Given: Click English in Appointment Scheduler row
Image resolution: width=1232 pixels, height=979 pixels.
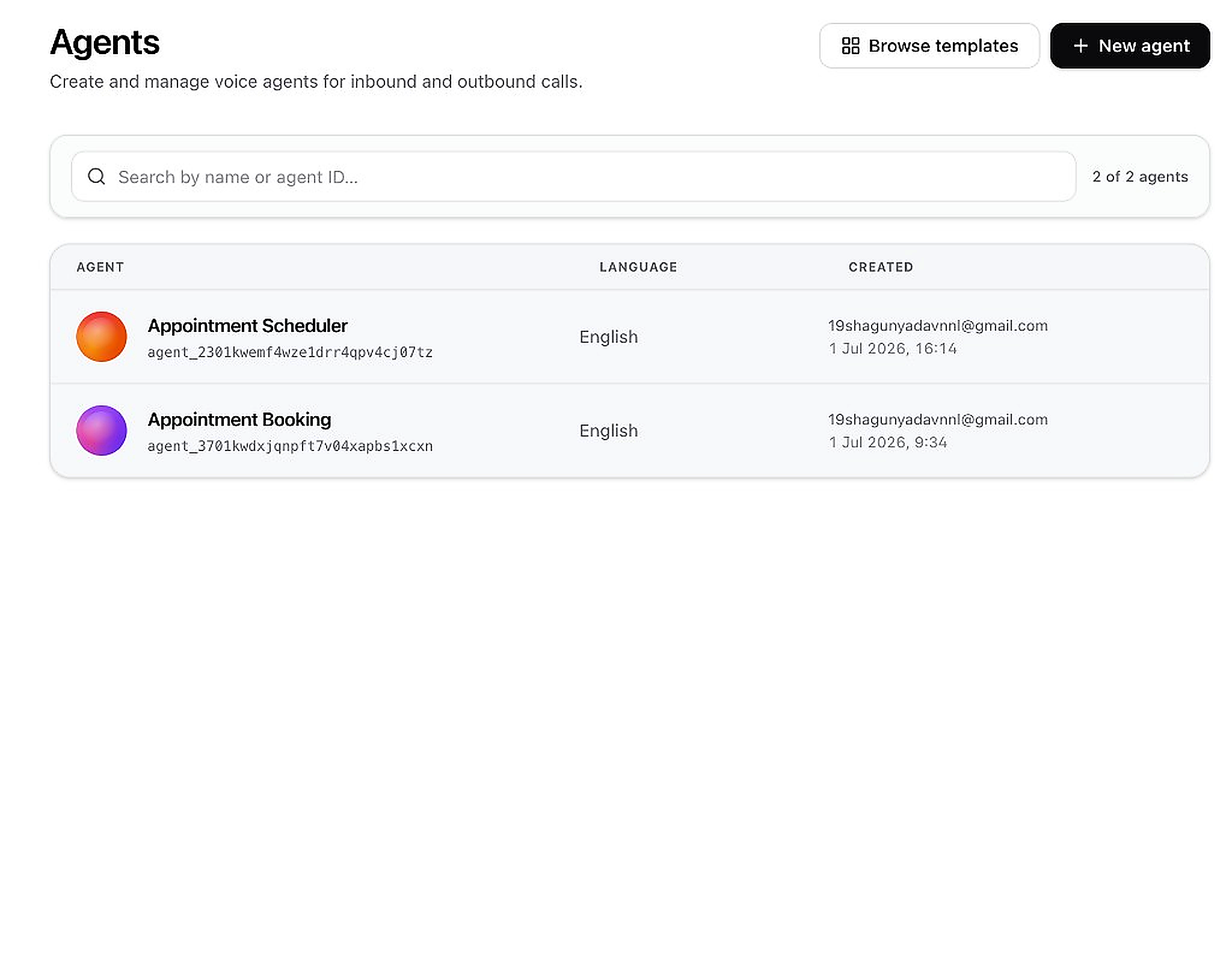Looking at the screenshot, I should (608, 337).
